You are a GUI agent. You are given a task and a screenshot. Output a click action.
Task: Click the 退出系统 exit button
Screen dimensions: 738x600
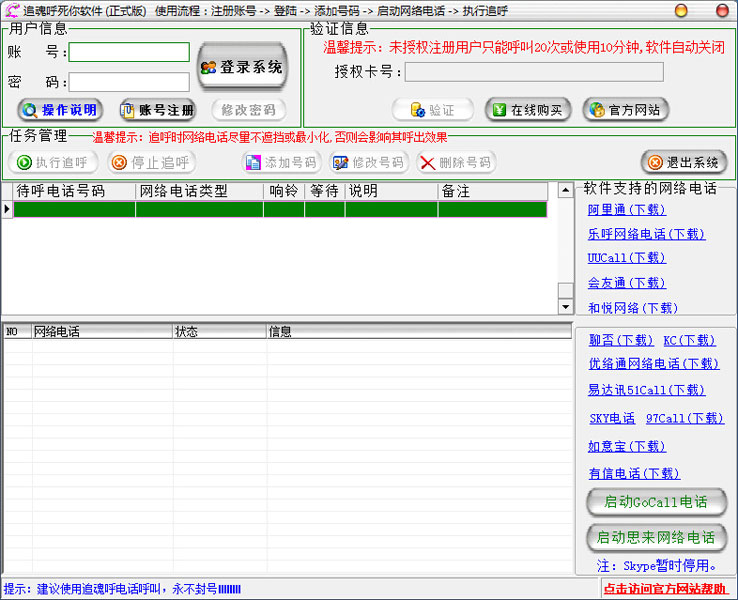click(x=684, y=162)
